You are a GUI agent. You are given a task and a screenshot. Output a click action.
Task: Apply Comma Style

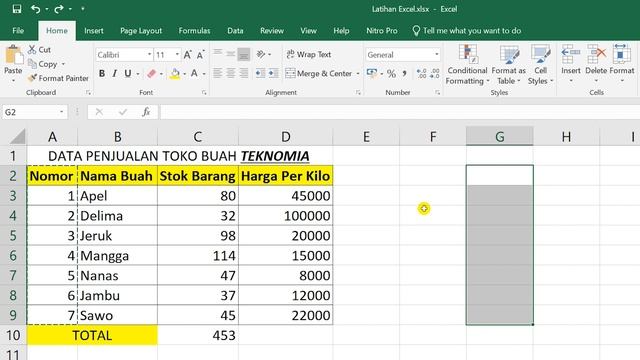[404, 73]
